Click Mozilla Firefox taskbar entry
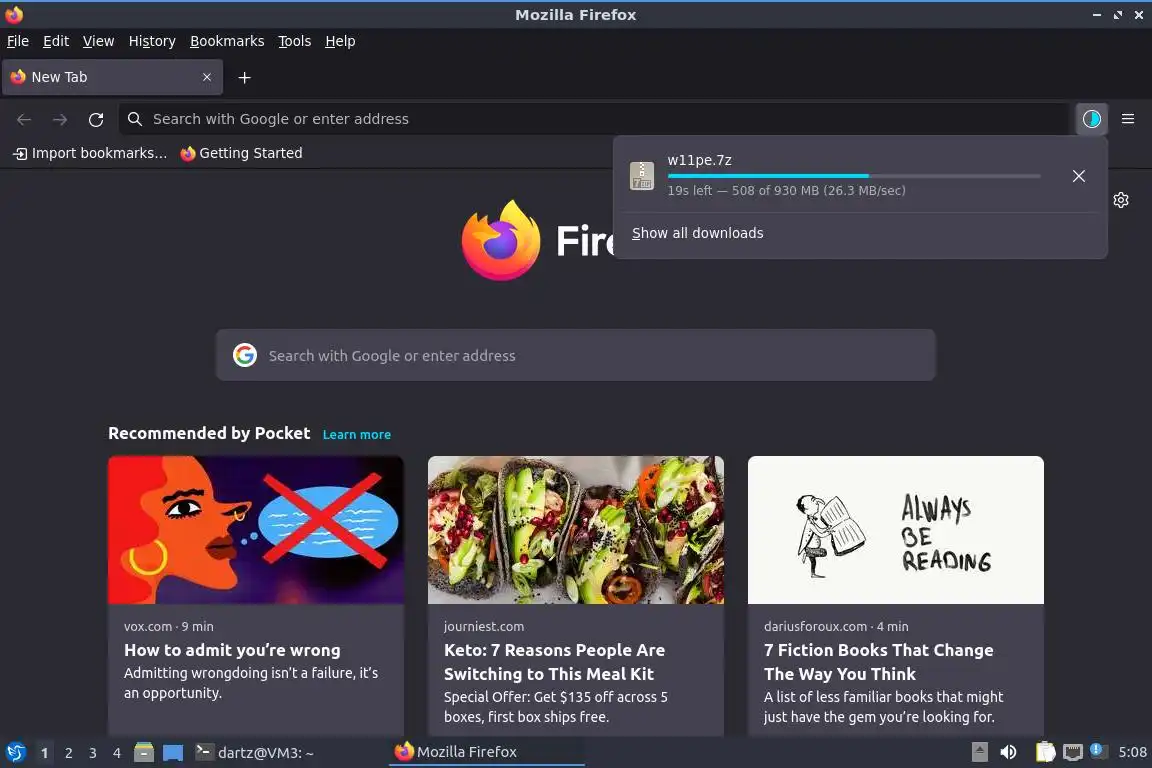 click(x=486, y=752)
